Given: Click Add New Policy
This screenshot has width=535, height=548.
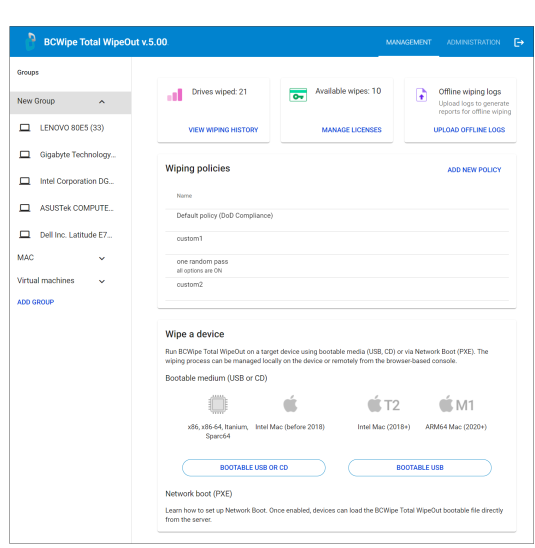Looking at the screenshot, I should point(474,170).
